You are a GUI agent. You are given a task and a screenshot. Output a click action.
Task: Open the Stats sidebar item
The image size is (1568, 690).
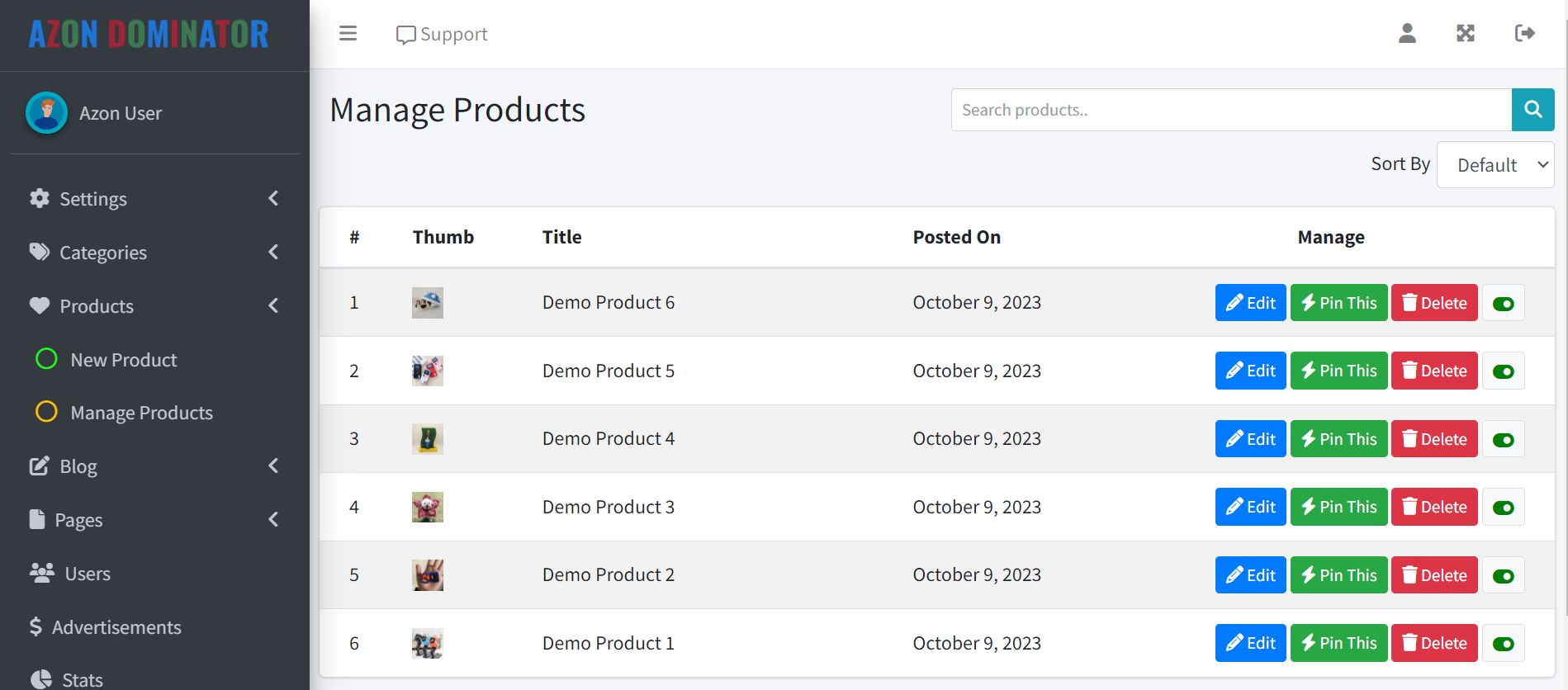82,679
